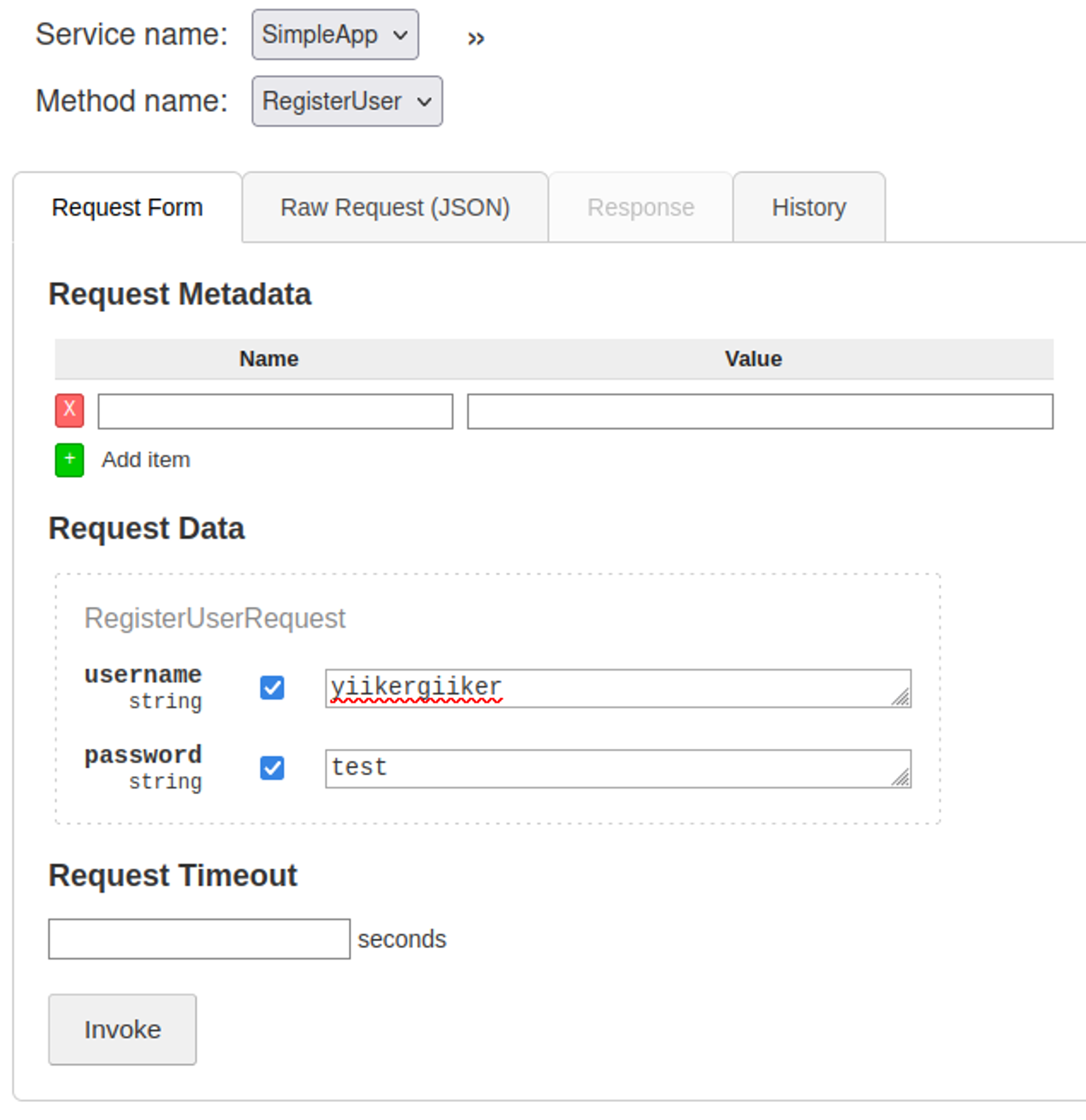The image size is (1086, 1120).
Task: Click the Request Timeout seconds input
Action: point(199,939)
